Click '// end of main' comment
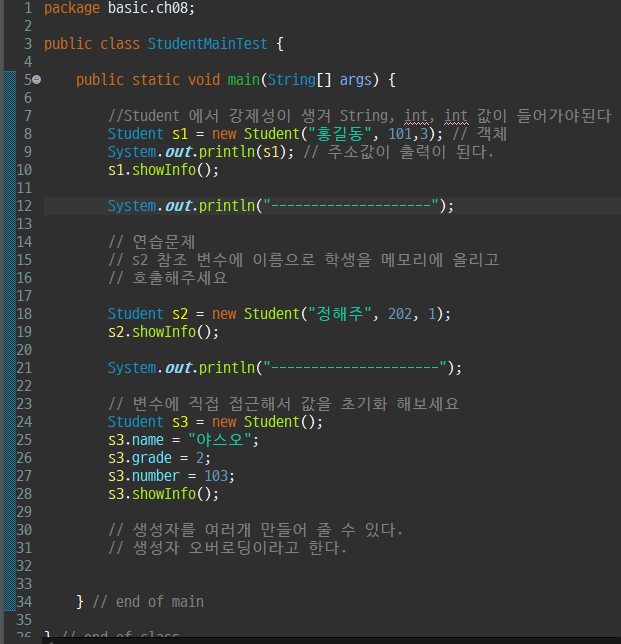The height and width of the screenshot is (644, 621). (x=148, y=602)
